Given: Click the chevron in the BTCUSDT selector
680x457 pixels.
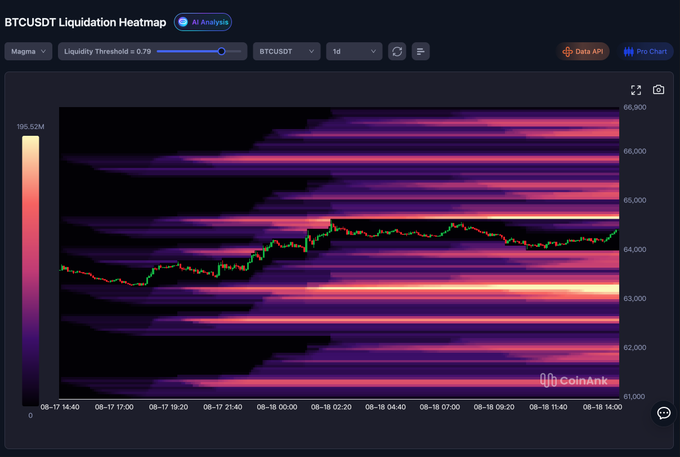Looking at the screenshot, I should pyautogui.click(x=311, y=51).
